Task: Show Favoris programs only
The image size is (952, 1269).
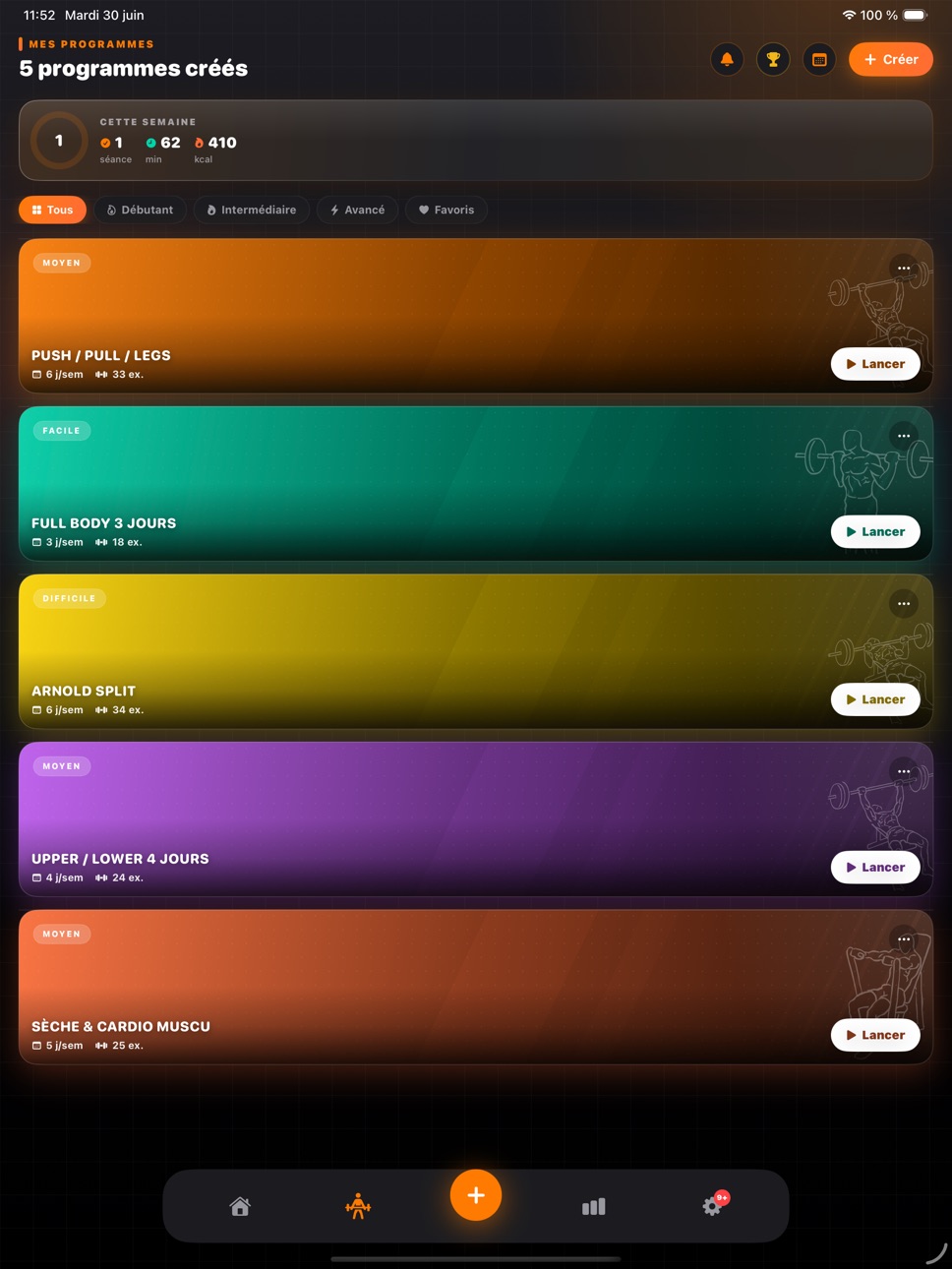Action: (446, 210)
